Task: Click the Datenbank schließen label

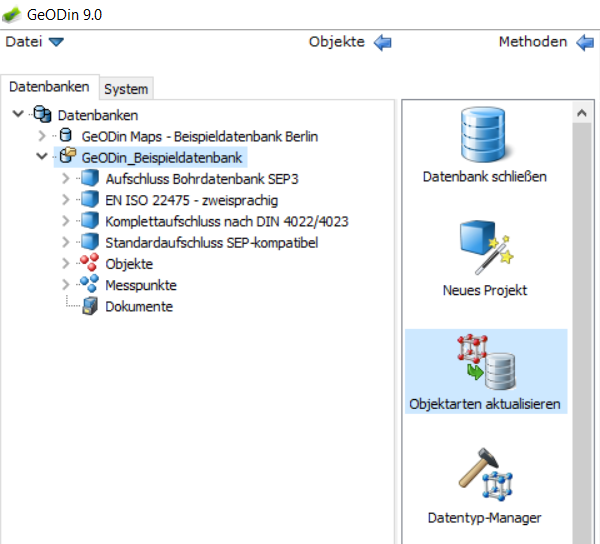Action: click(x=484, y=177)
